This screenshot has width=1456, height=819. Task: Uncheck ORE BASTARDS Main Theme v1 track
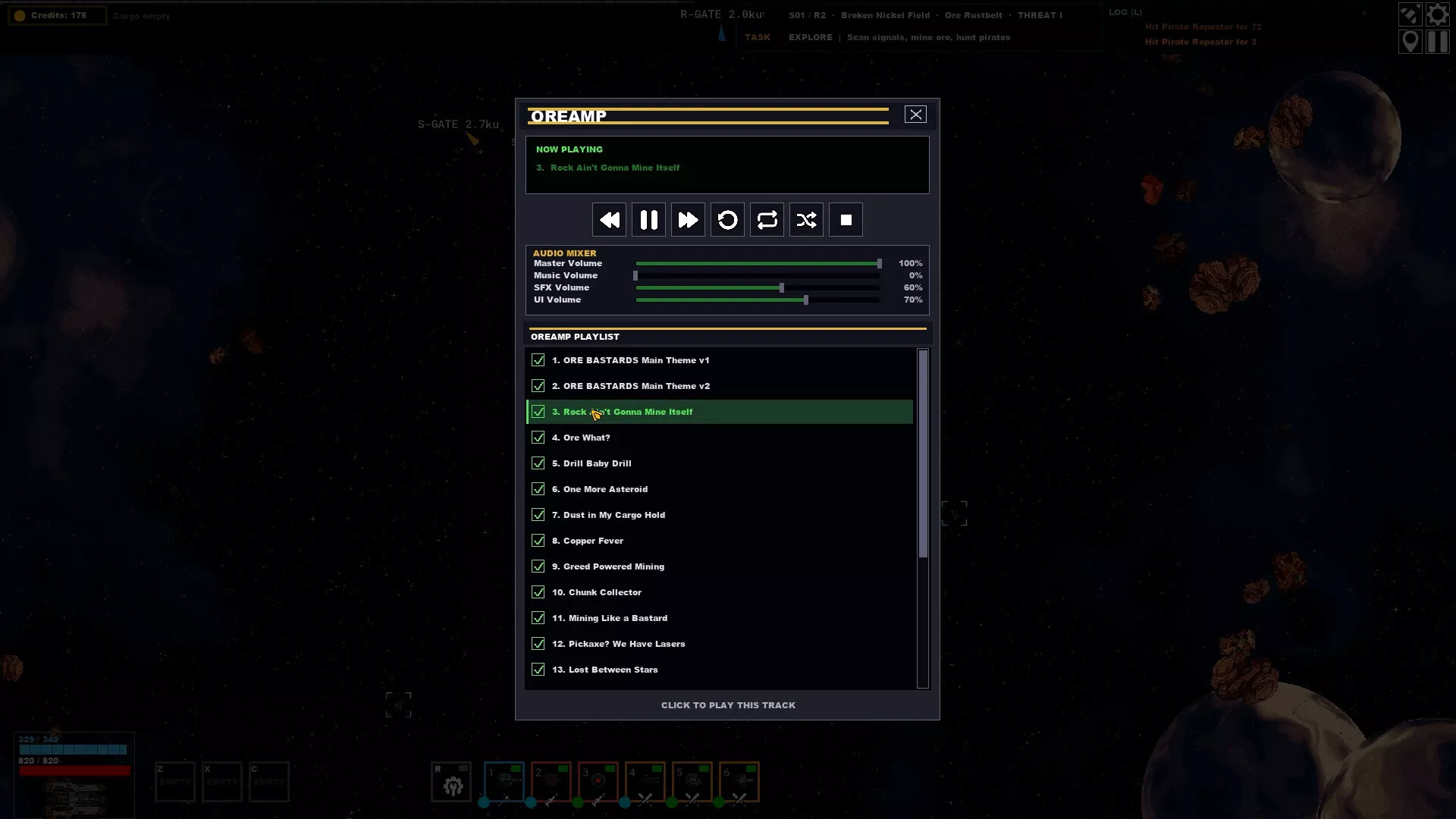538,360
